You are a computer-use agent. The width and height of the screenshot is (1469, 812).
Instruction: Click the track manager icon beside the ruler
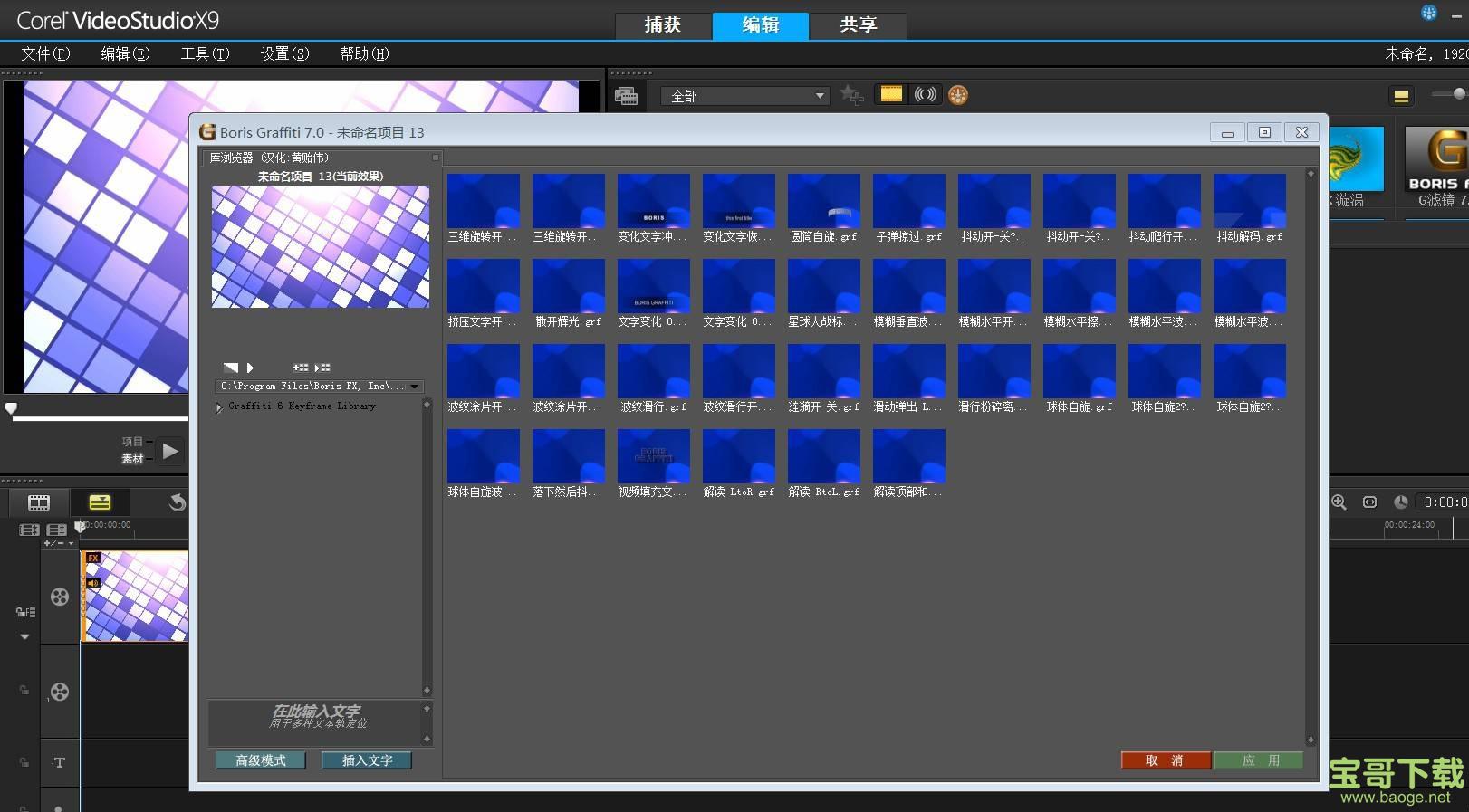coord(56,530)
